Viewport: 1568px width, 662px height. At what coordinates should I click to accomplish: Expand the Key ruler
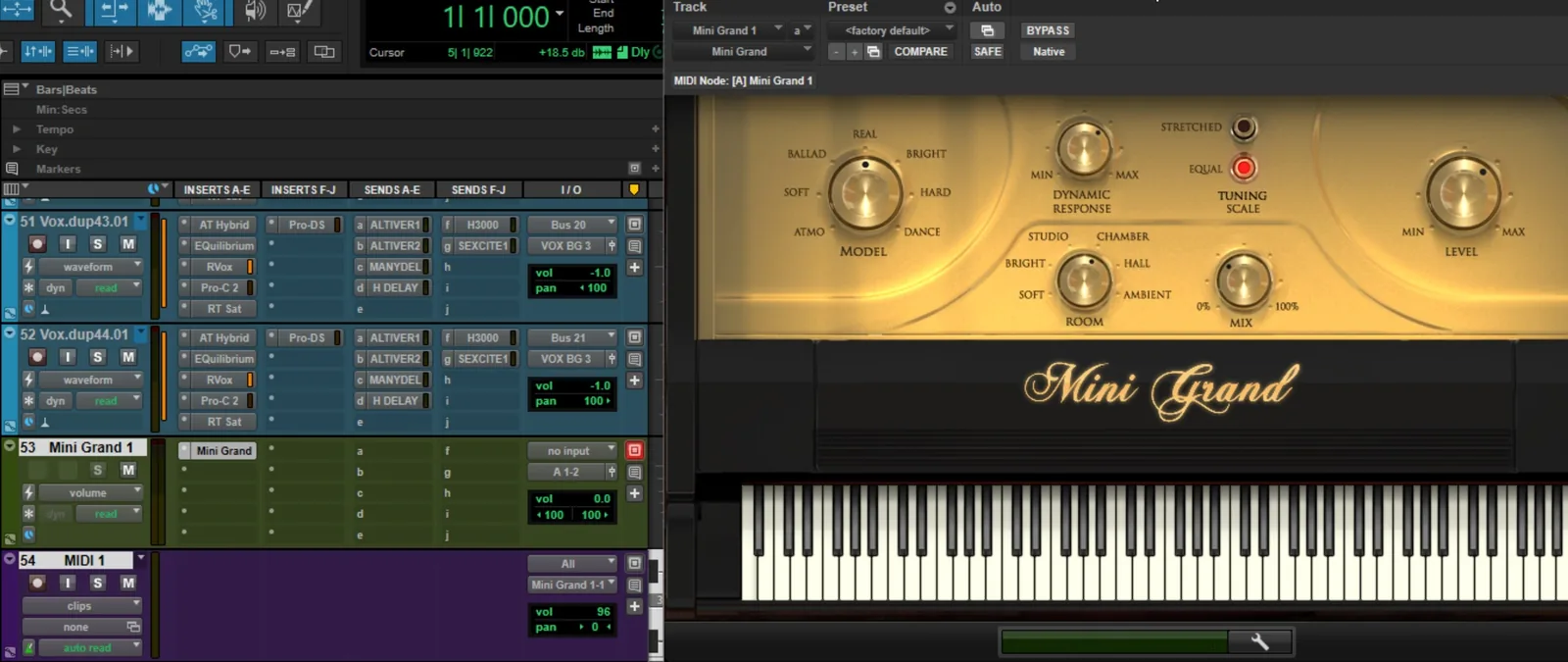point(16,149)
